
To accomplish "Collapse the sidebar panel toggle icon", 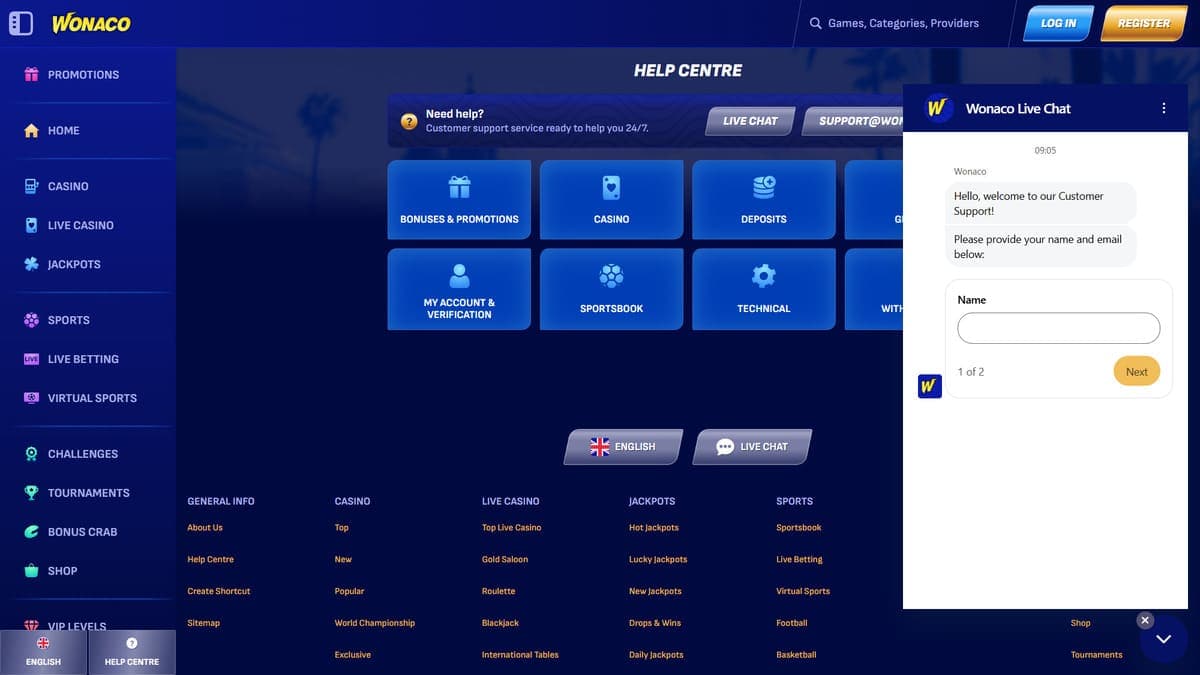I will pos(20,23).
